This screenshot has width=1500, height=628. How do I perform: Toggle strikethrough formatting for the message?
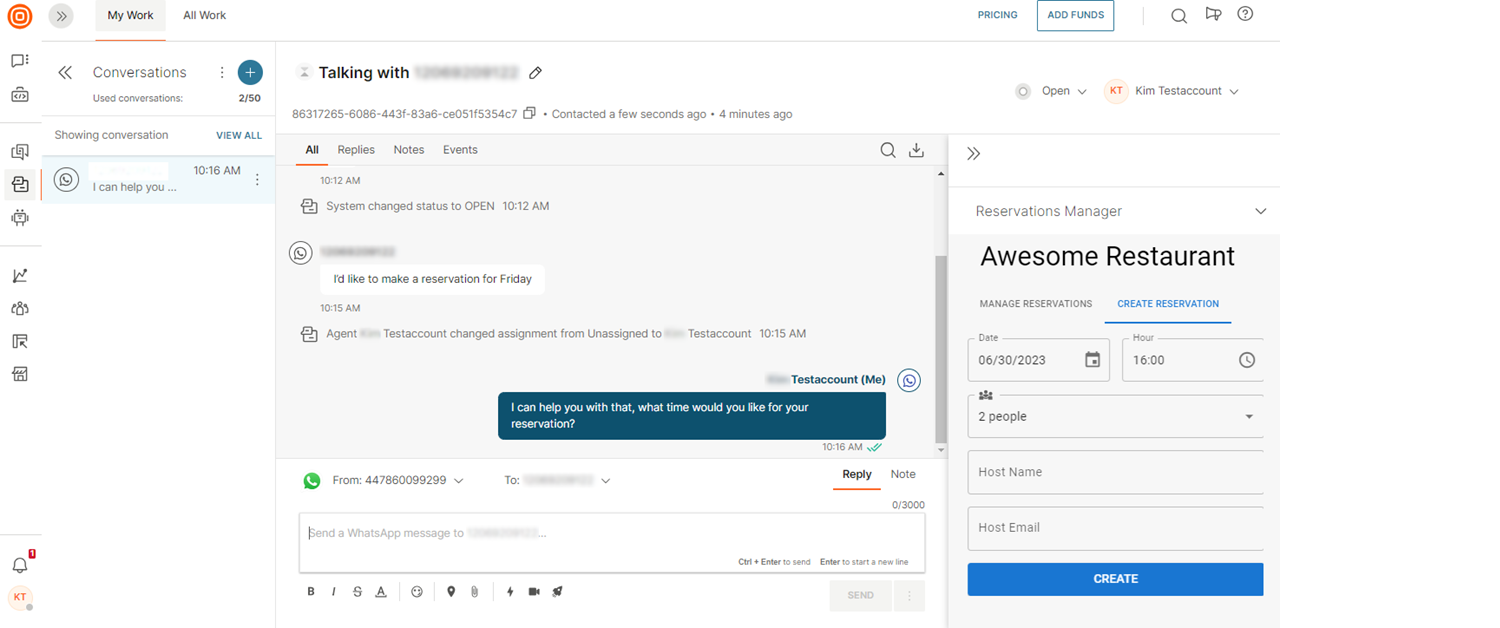357,591
